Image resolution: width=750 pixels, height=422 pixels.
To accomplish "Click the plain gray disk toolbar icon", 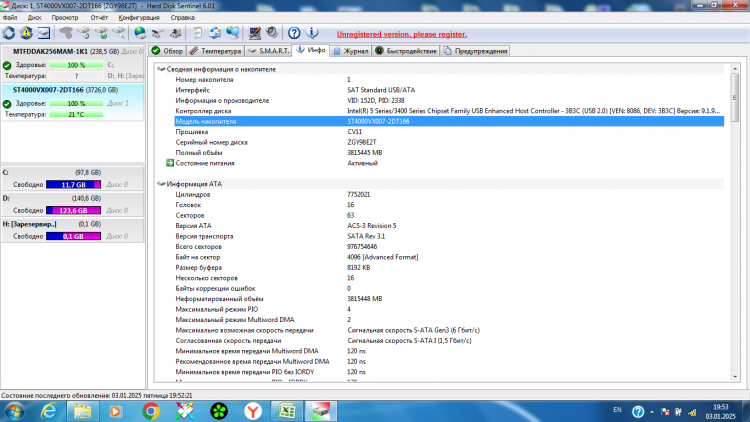I will pyautogui.click(x=66, y=33).
